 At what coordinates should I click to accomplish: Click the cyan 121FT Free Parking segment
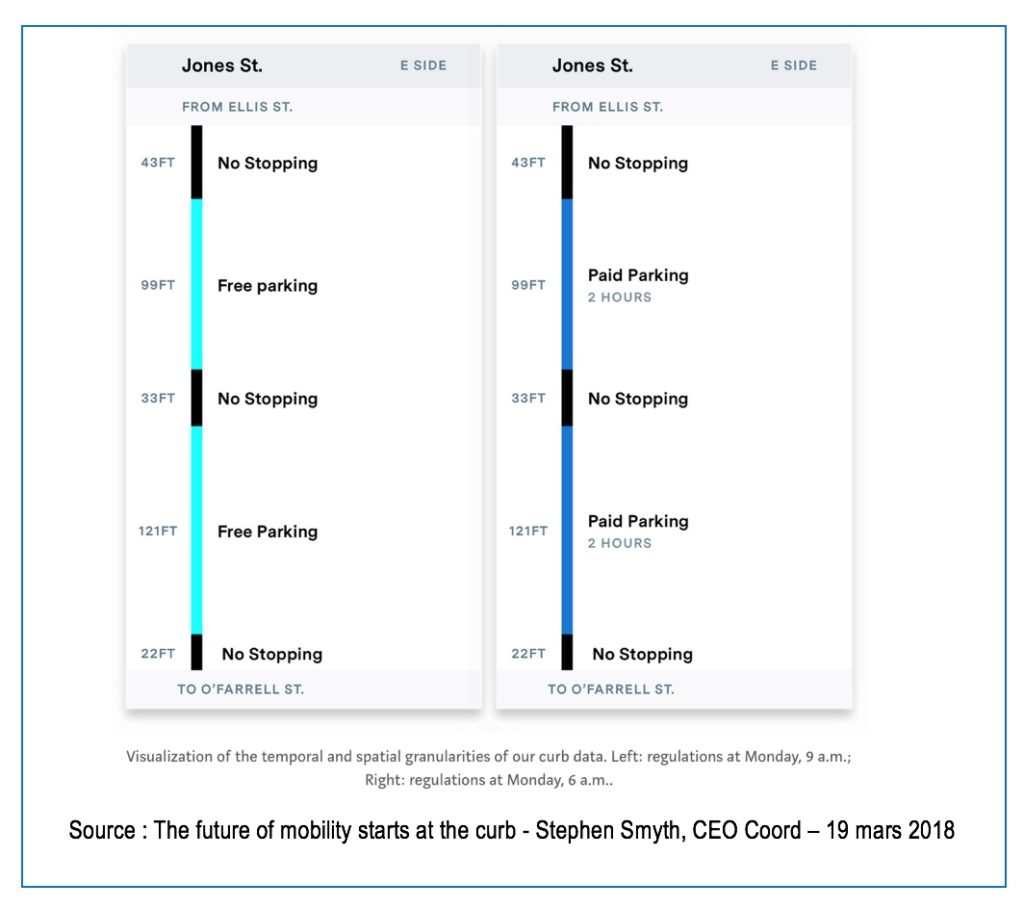point(197,530)
